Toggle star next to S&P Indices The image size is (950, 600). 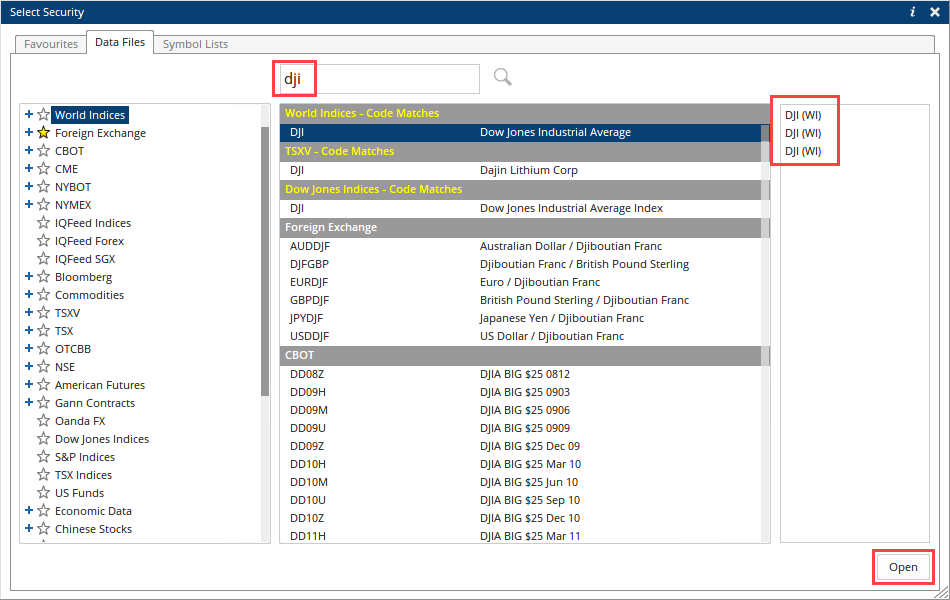click(x=44, y=456)
